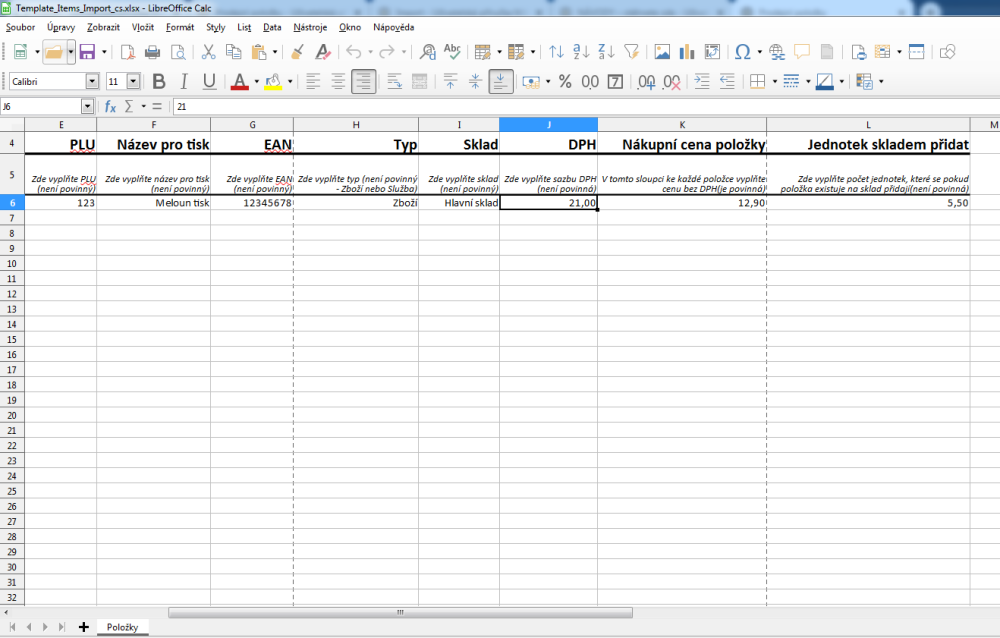Viewport: 1000px width, 638px height.
Task: Open font color dropdown arrow
Action: pos(256,82)
